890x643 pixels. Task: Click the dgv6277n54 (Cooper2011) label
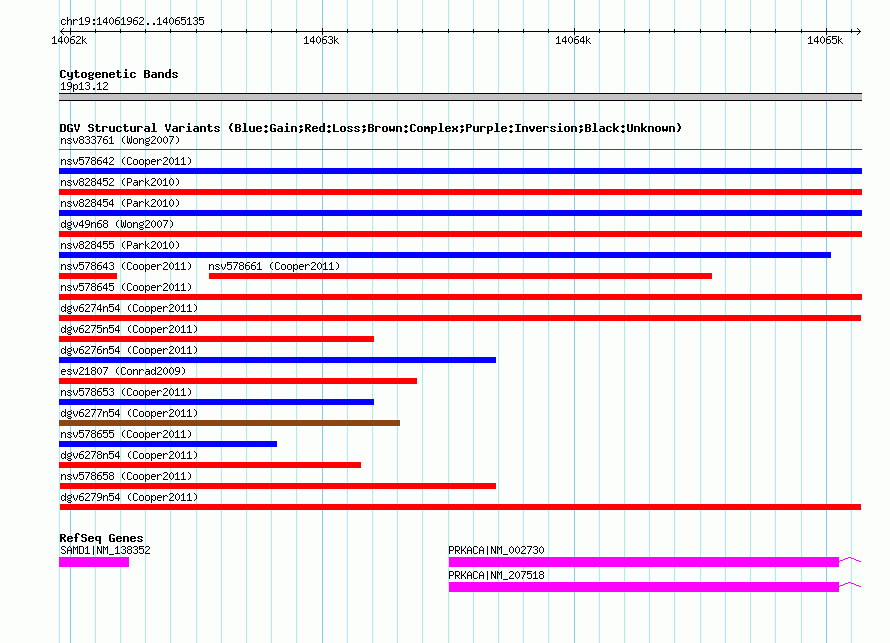click(x=129, y=413)
